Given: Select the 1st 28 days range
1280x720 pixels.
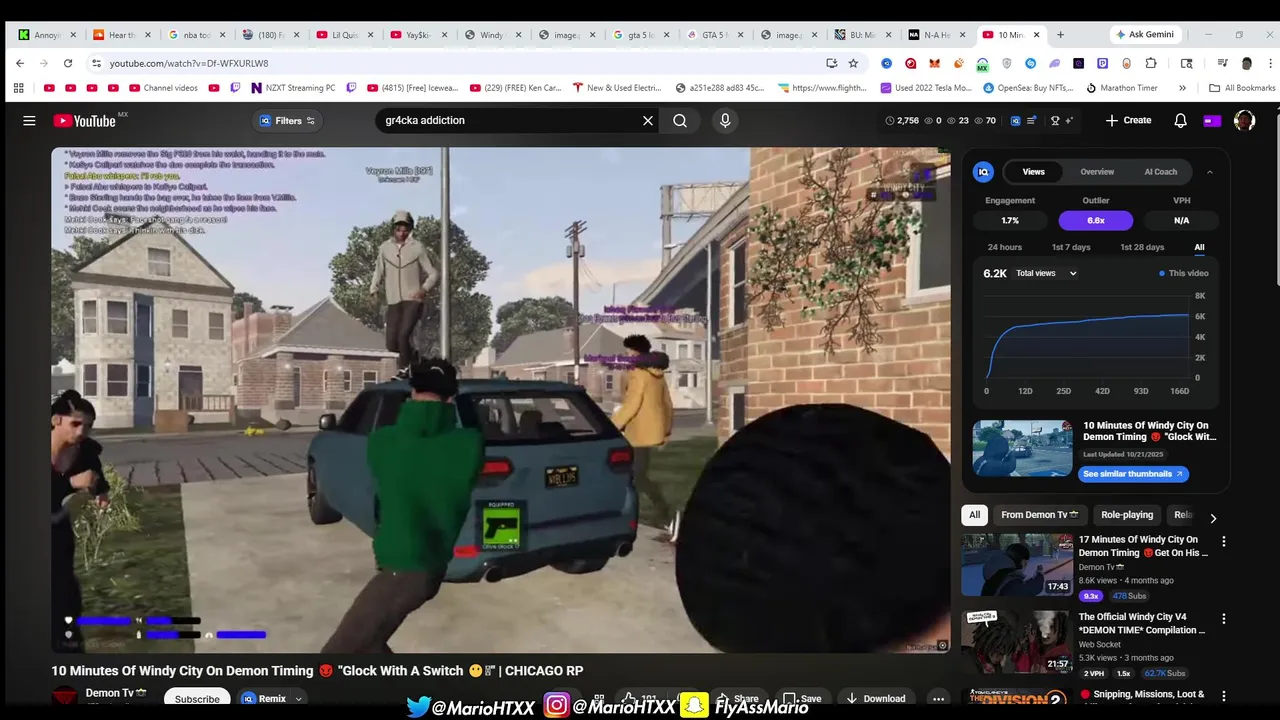Looking at the screenshot, I should pos(1142,247).
